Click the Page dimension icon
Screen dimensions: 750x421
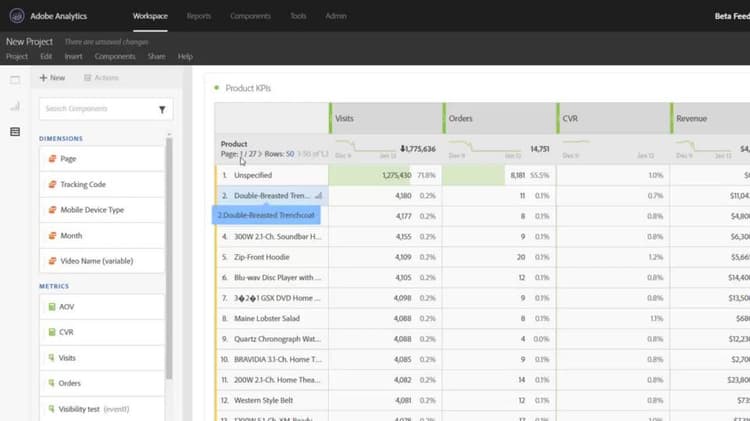coord(52,158)
